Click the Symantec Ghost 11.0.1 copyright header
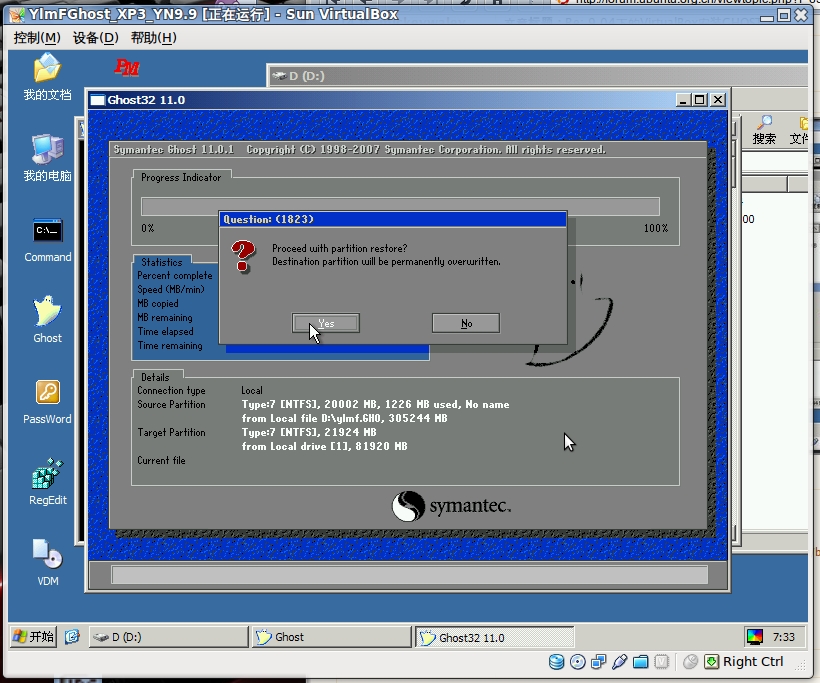The width and height of the screenshot is (820, 683). [359, 150]
